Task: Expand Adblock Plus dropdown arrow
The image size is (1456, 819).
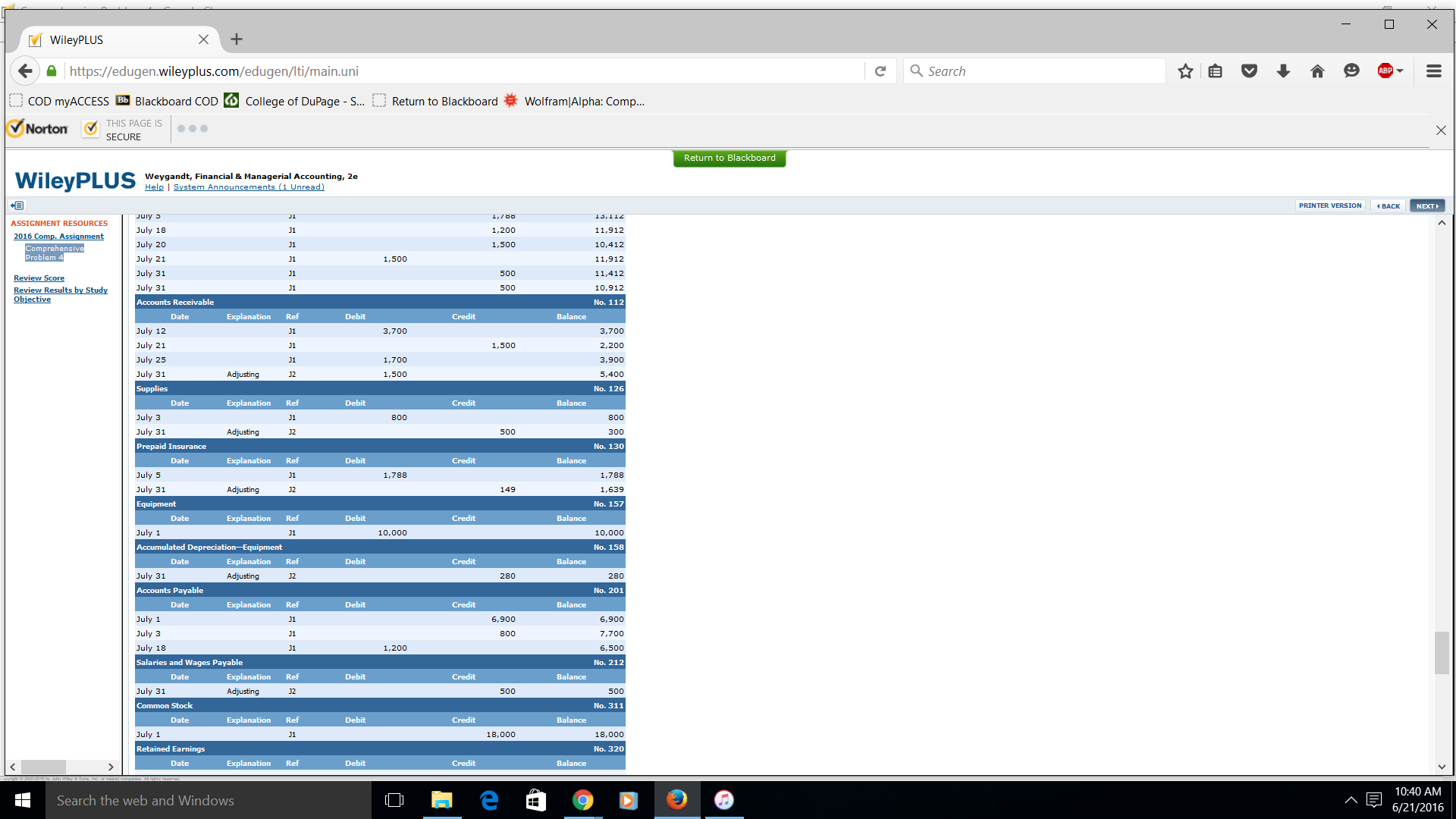Action: coord(1400,71)
